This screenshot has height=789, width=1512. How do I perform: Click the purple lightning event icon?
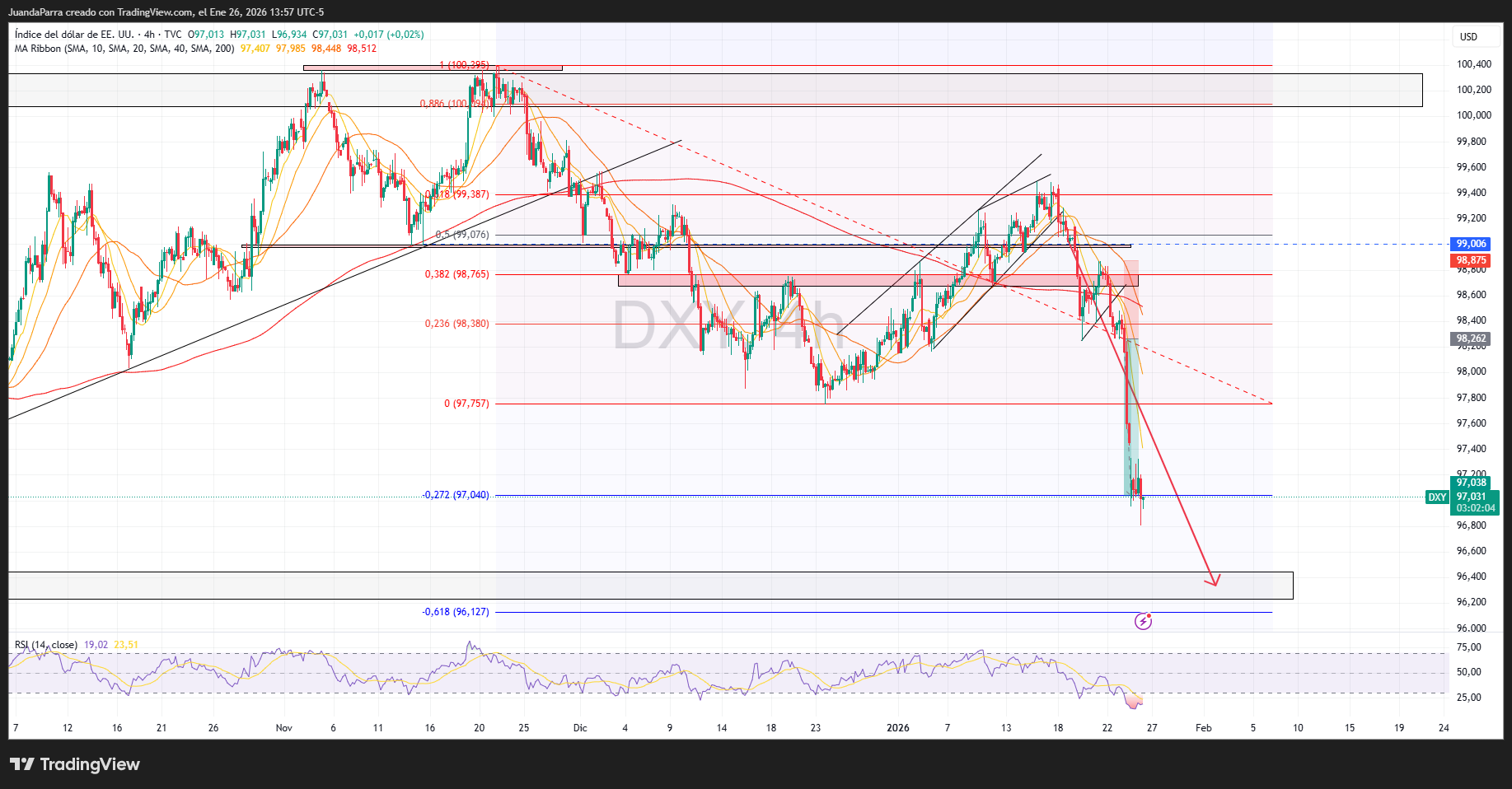(1143, 622)
